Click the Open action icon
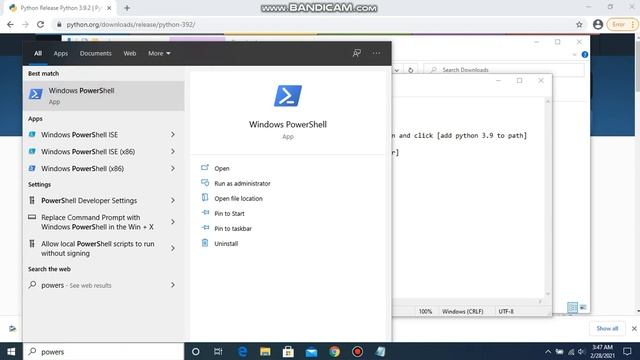The height and width of the screenshot is (360, 640). click(x=205, y=168)
